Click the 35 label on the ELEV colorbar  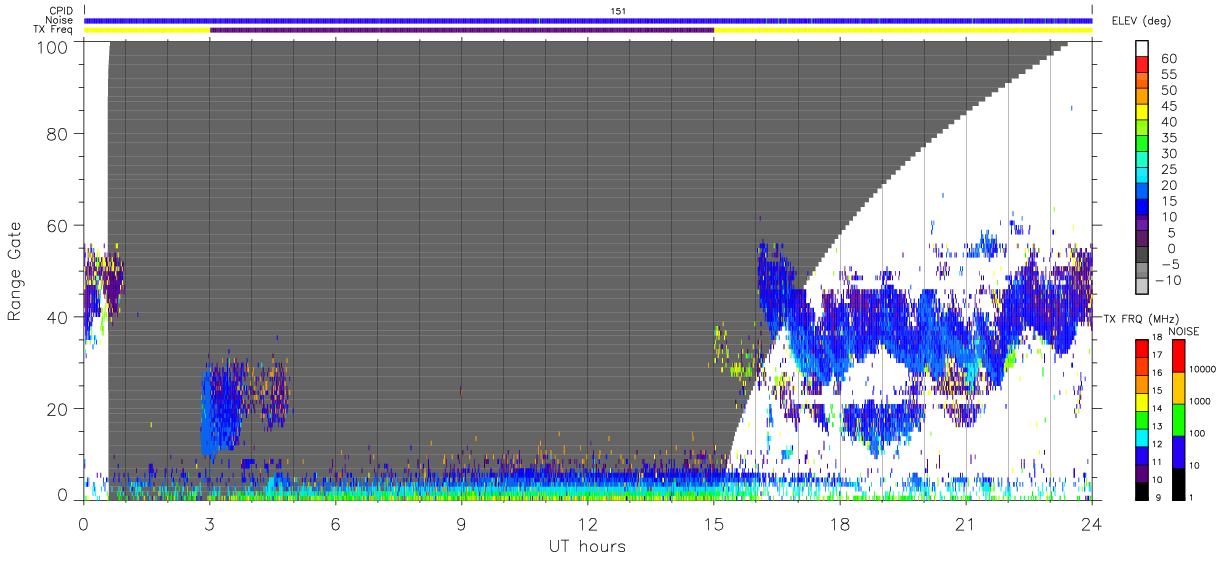(x=1168, y=138)
